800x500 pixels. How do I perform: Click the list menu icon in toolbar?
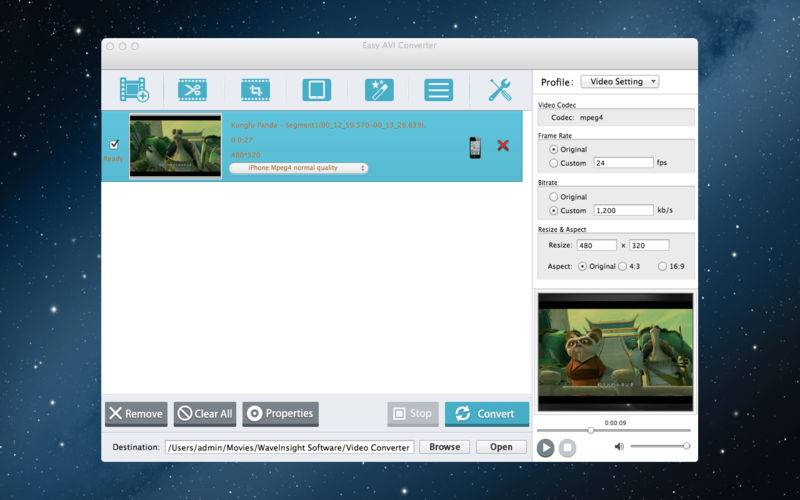(x=438, y=90)
